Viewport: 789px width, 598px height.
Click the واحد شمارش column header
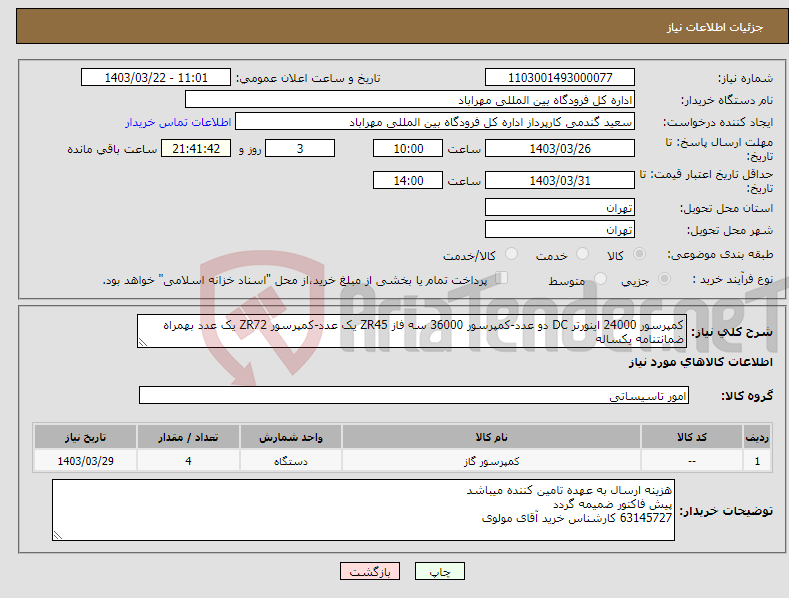tap(291, 437)
